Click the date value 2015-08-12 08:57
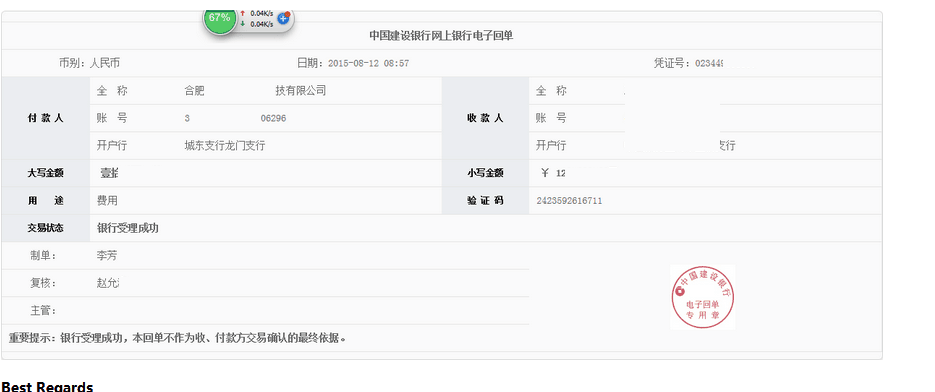The height and width of the screenshot is (392, 935). click(369, 63)
